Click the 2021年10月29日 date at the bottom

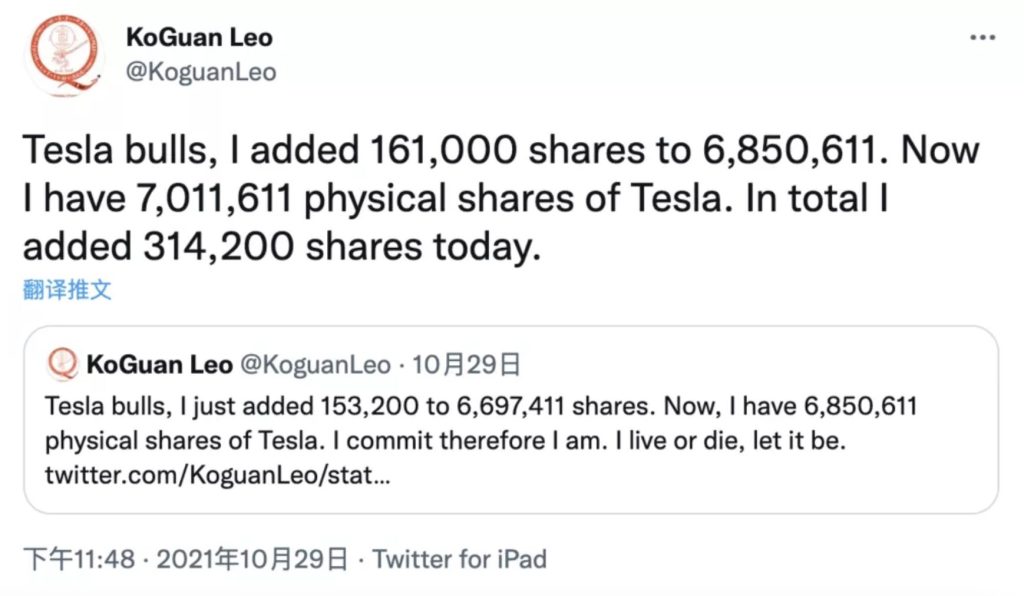click(250, 559)
